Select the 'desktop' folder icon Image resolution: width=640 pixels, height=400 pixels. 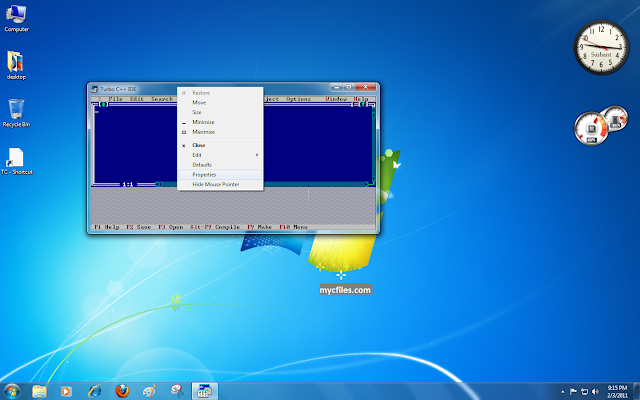pos(16,65)
